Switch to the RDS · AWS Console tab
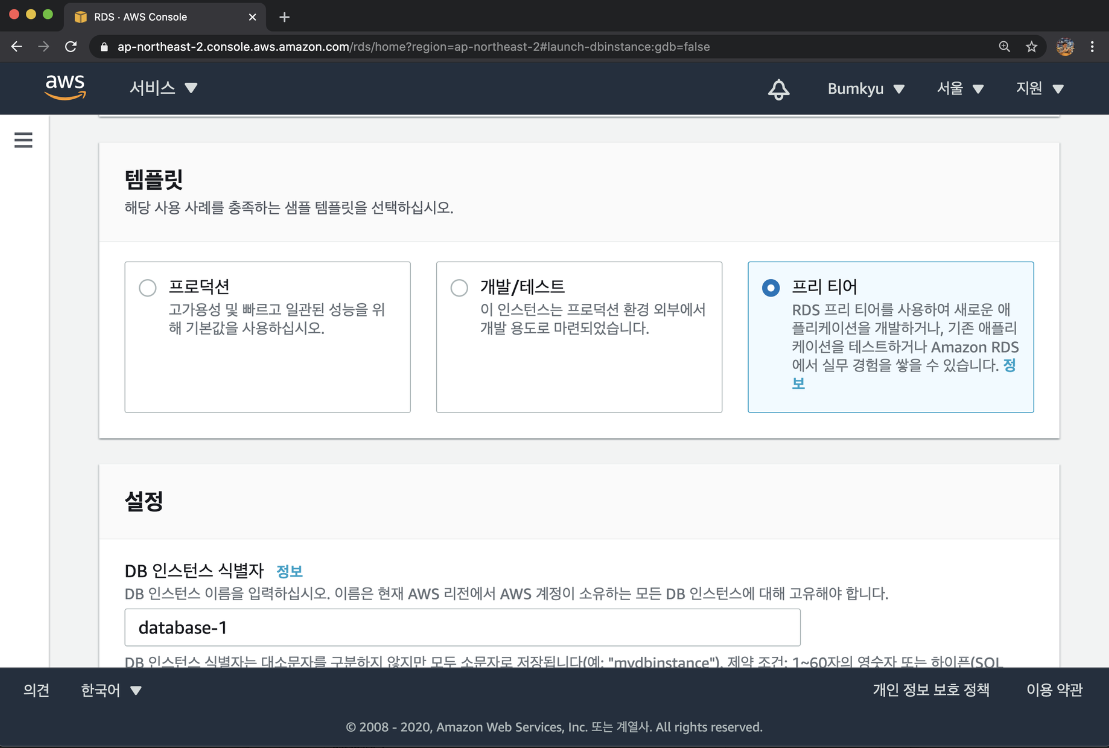This screenshot has width=1109, height=748. 165,17
